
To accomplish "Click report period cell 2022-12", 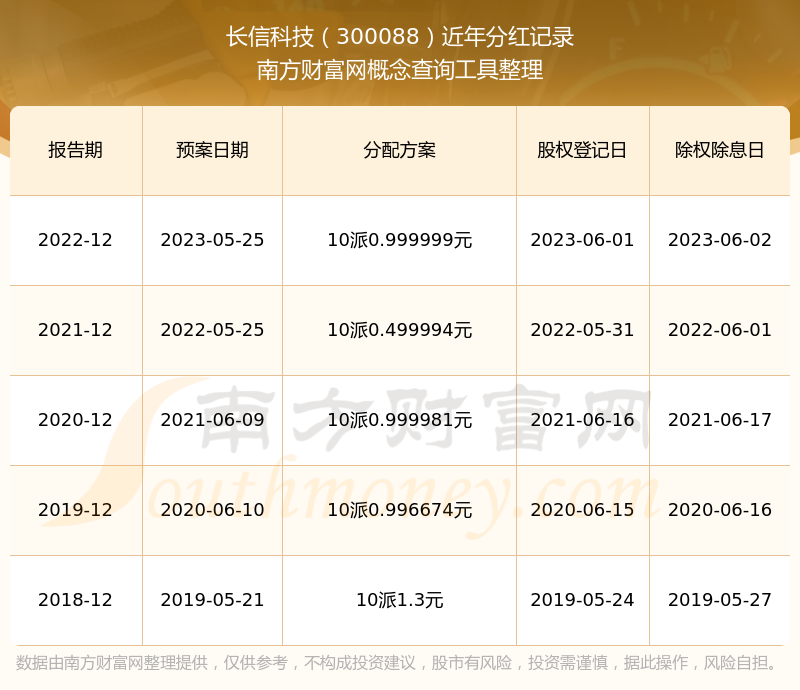I will 76,240.
